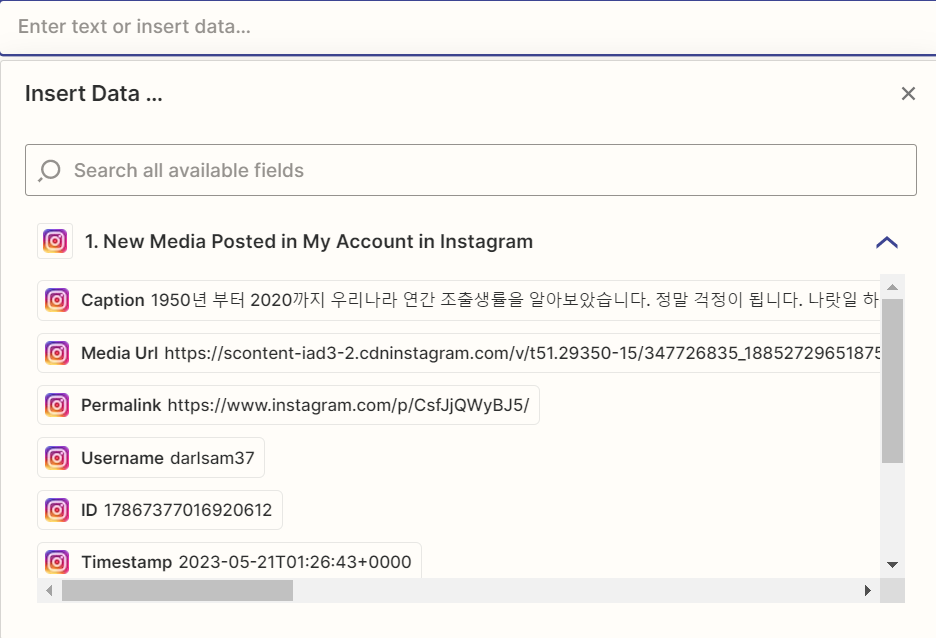Image resolution: width=936 pixels, height=638 pixels.
Task: Click the Enter text or insert data field
Action: (468, 27)
